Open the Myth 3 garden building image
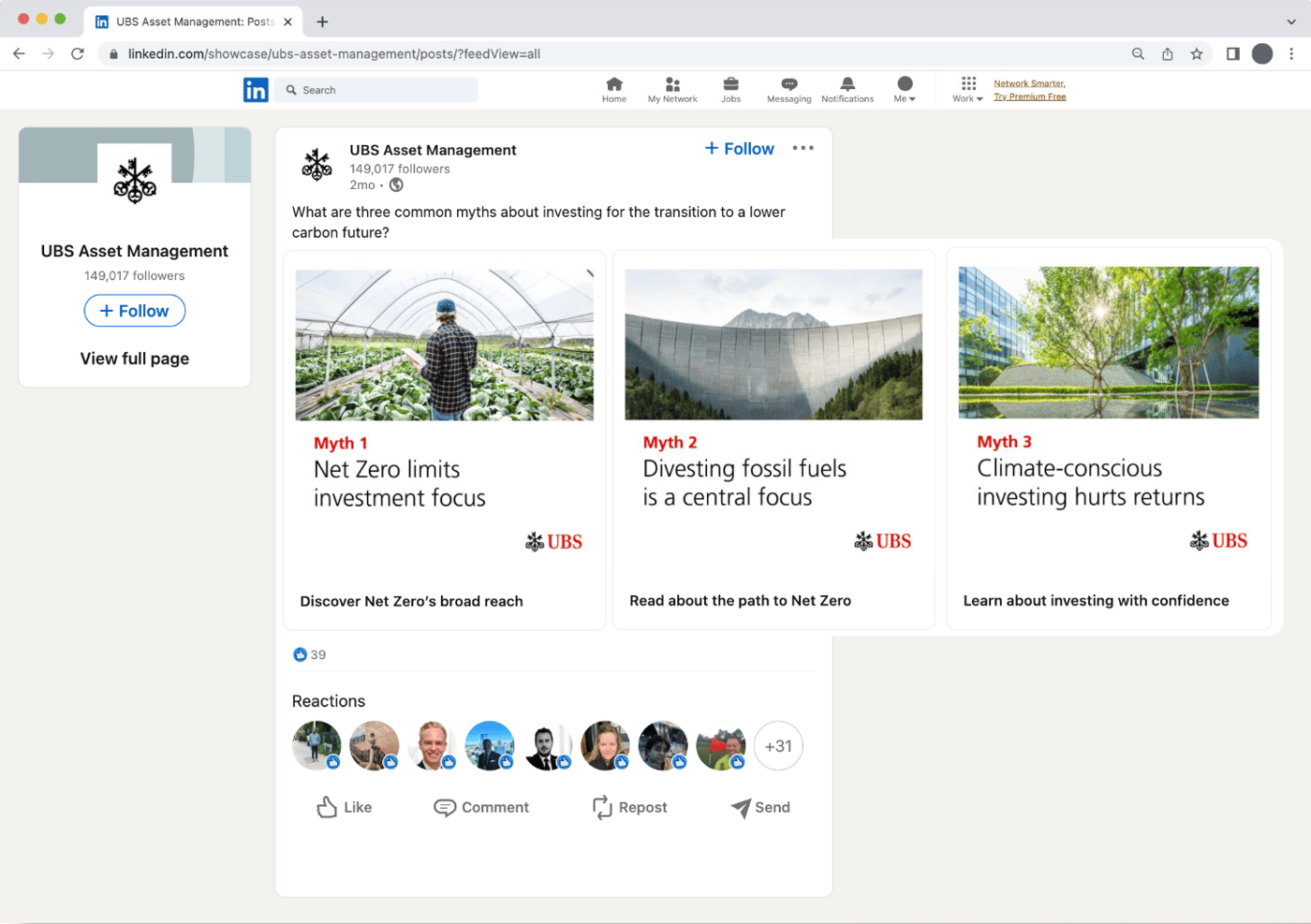1311x924 pixels. pyautogui.click(x=1109, y=343)
